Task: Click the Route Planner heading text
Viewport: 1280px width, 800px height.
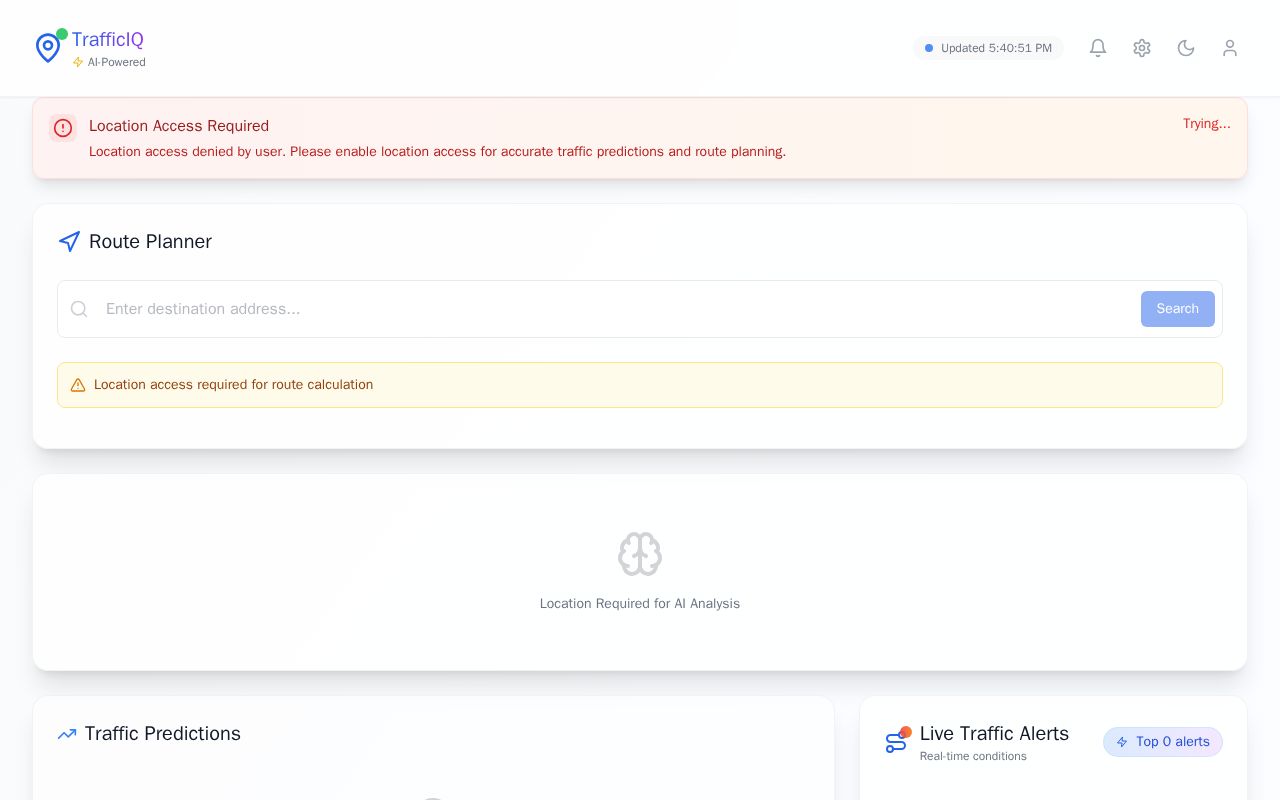Action: click(x=150, y=242)
